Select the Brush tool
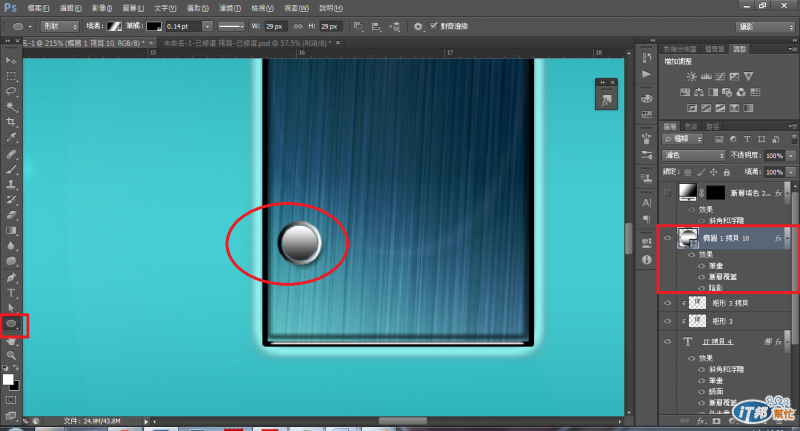This screenshot has height=431, width=800. point(11,169)
